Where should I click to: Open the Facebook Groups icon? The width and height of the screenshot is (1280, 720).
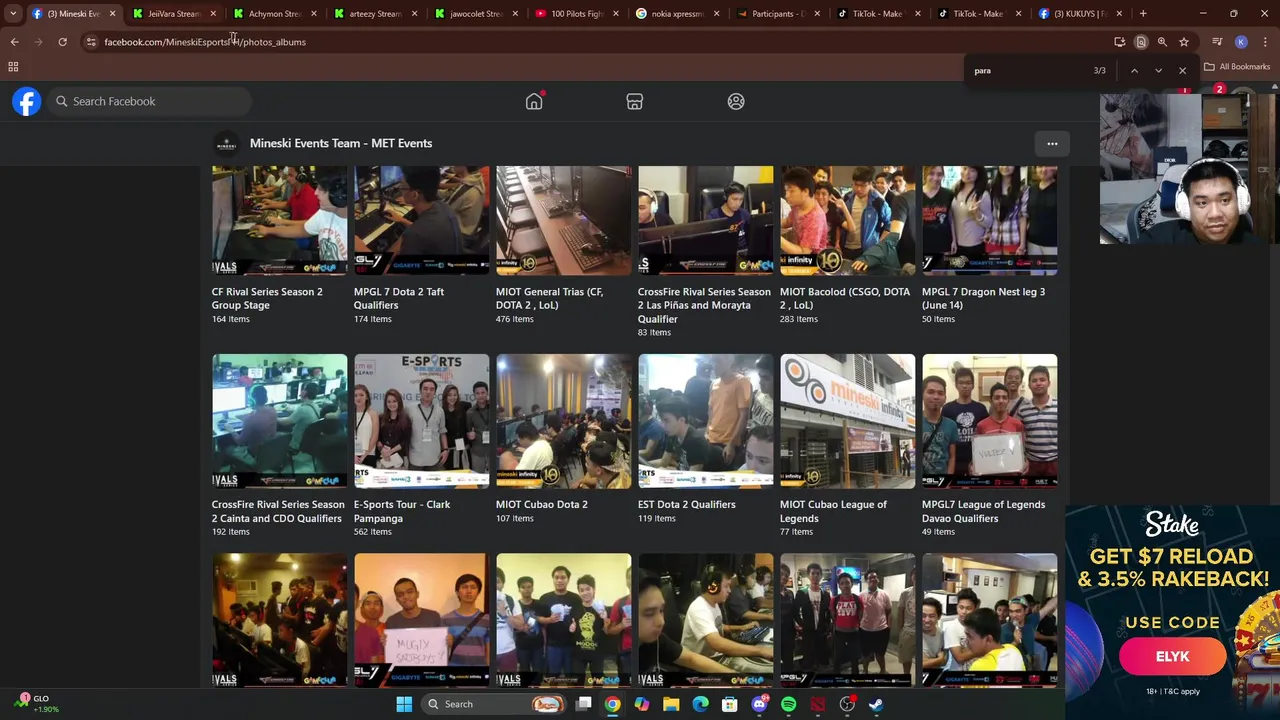pyautogui.click(x=736, y=101)
